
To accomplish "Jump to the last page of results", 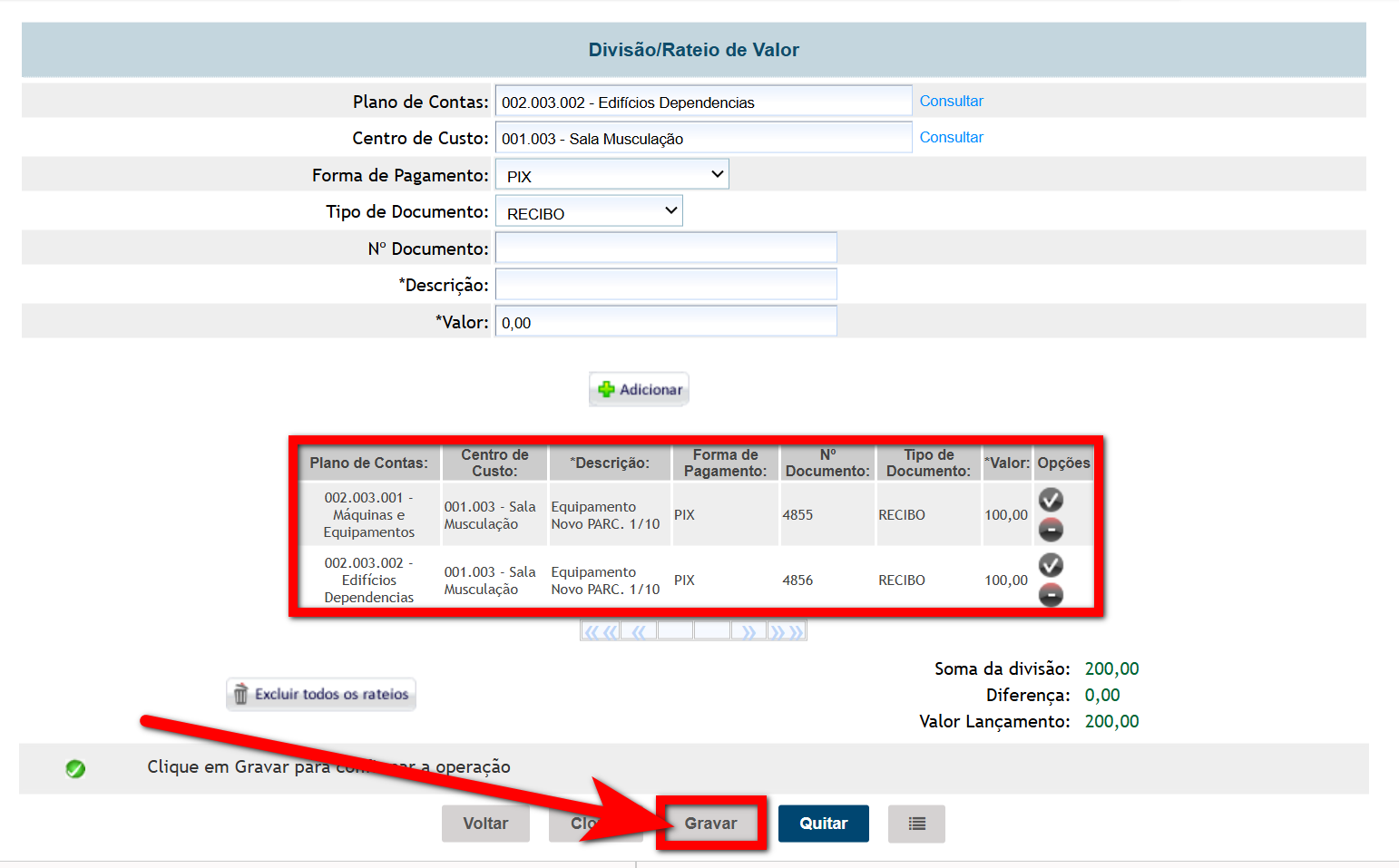I will pos(787,632).
